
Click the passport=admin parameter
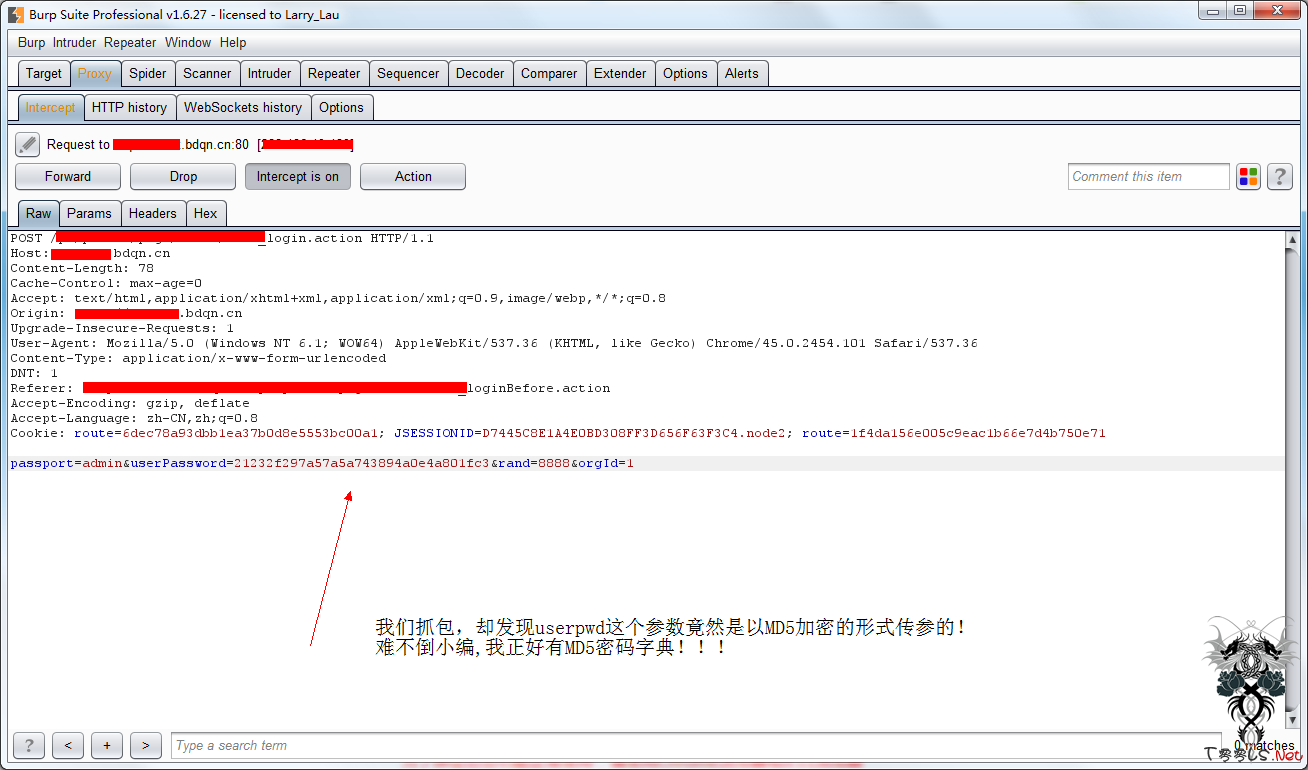66,463
